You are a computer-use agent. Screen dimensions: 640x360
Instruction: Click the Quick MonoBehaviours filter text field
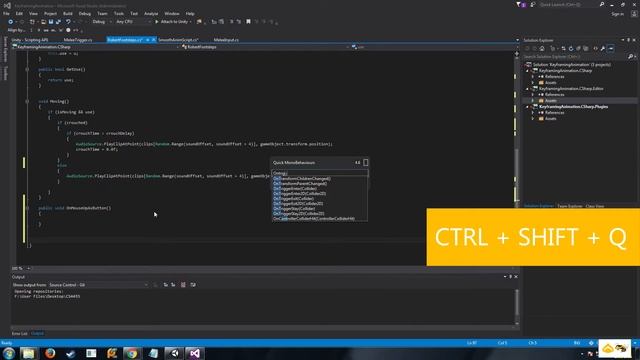click(x=320, y=173)
